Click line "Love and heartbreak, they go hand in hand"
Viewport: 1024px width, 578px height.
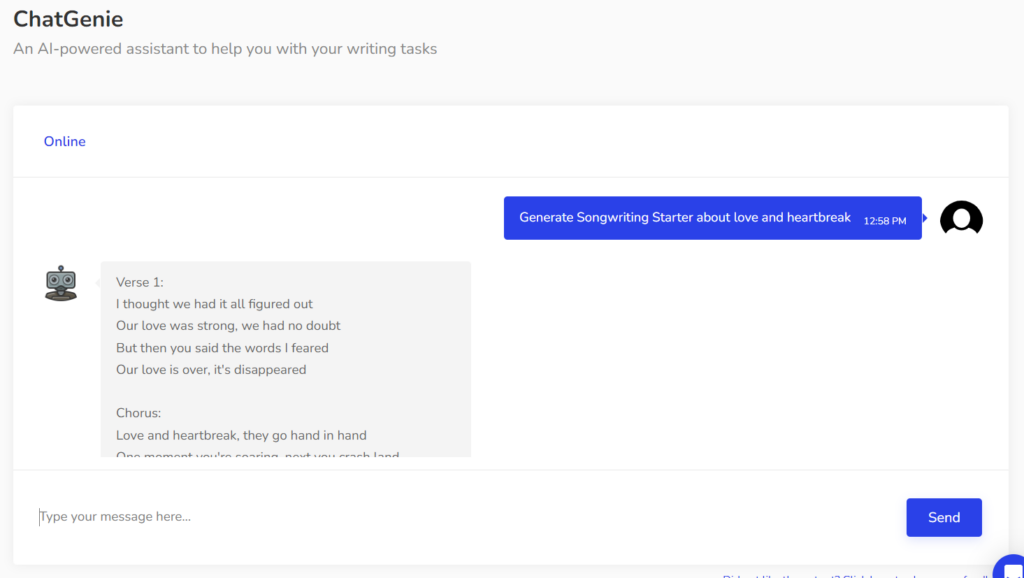tap(241, 435)
